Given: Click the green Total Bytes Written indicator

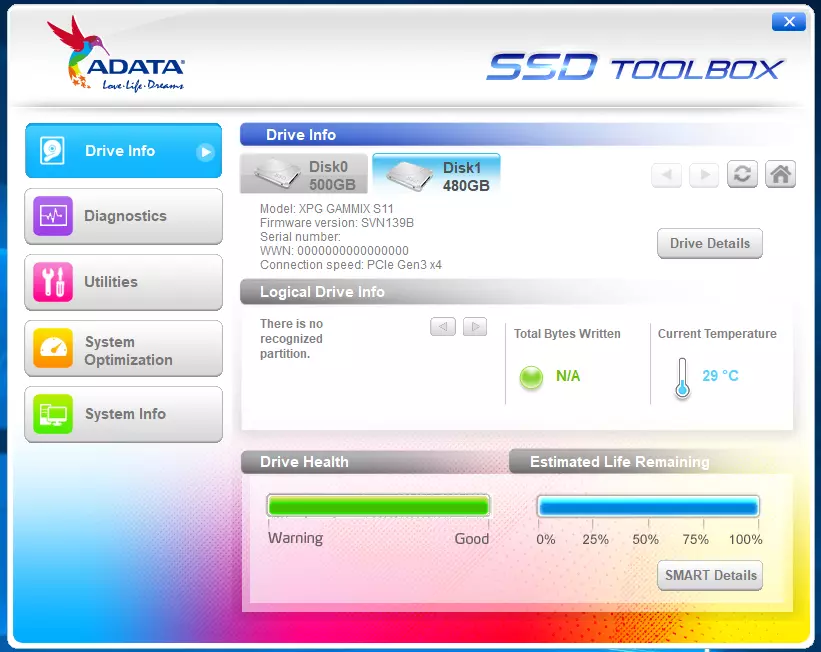Looking at the screenshot, I should [x=531, y=377].
